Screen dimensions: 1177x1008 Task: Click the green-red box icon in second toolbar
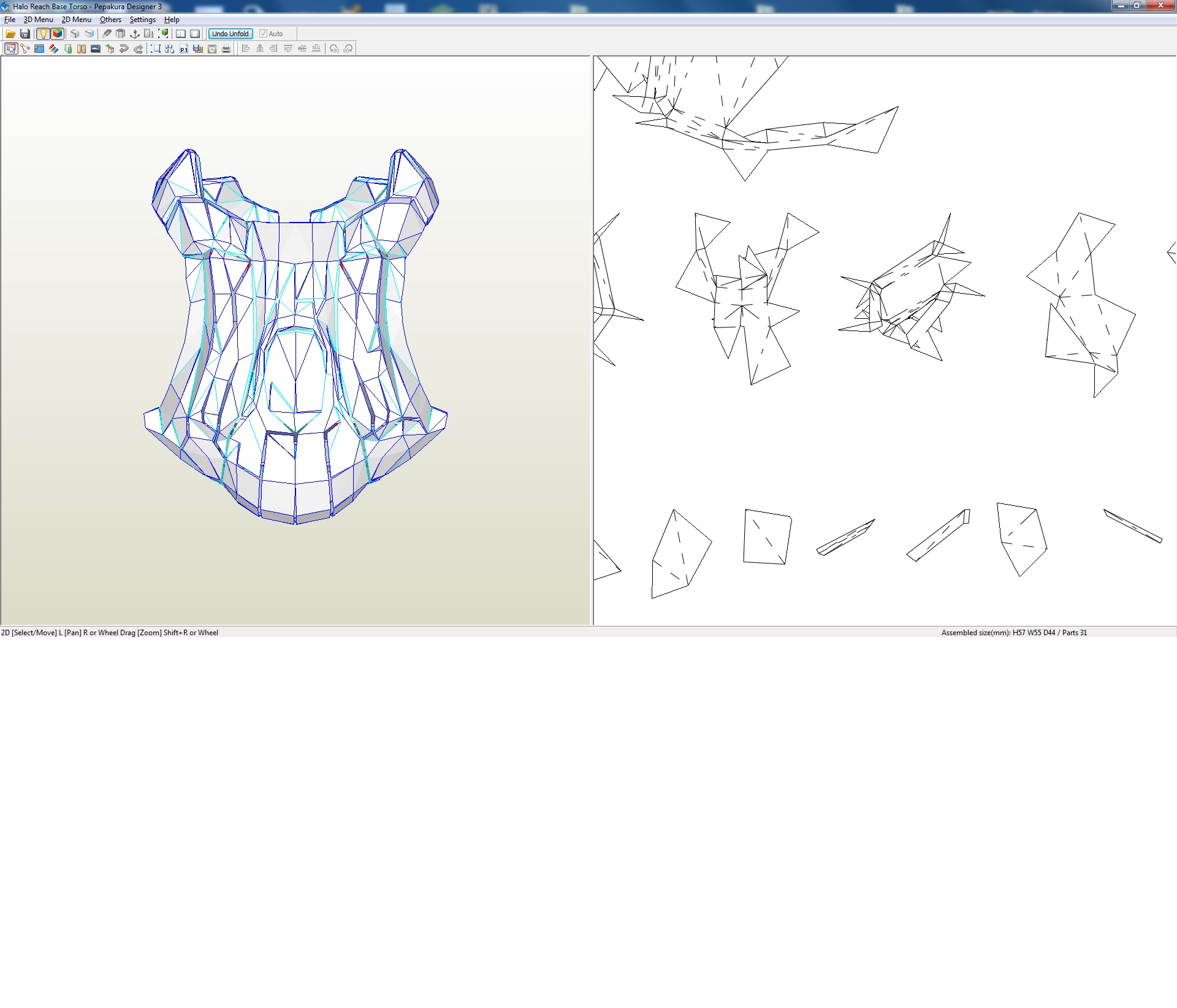click(x=110, y=48)
